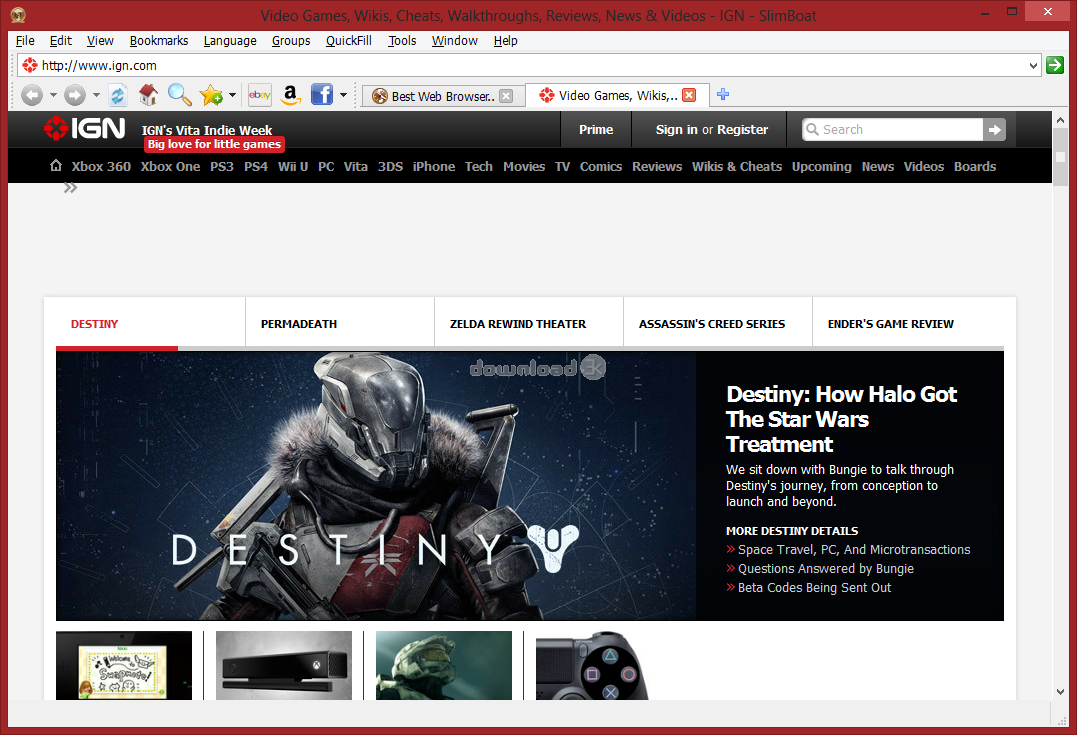Expand the Forward button history dropdown
Viewport: 1077px width, 735px height.
coord(96,95)
